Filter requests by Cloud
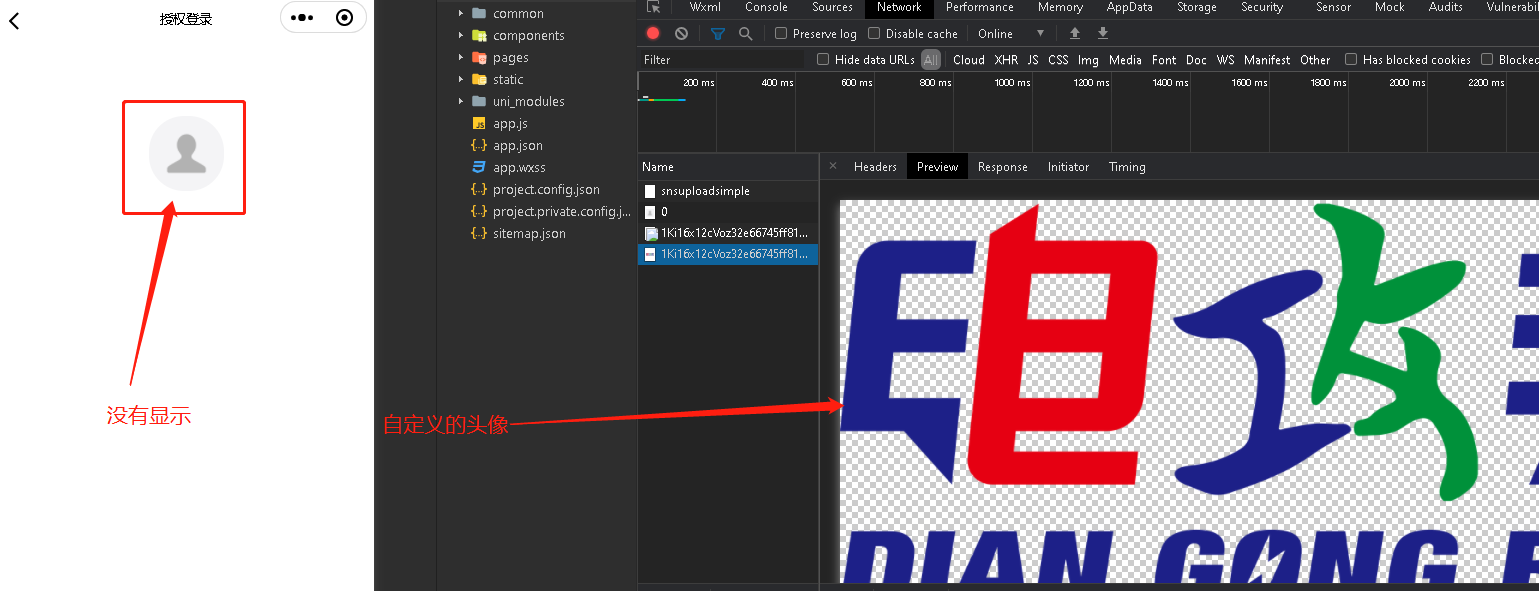Screen dimensions: 1539x591 click(969, 60)
